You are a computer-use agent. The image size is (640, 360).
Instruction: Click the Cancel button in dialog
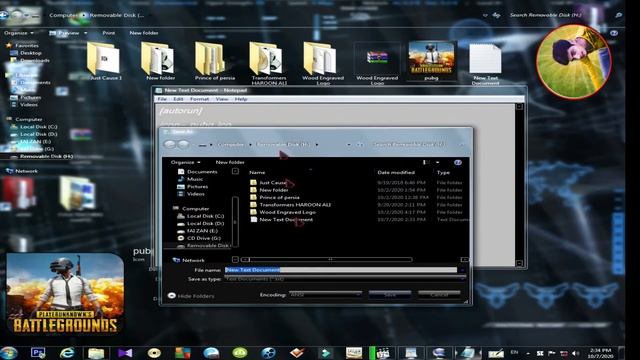(439, 294)
